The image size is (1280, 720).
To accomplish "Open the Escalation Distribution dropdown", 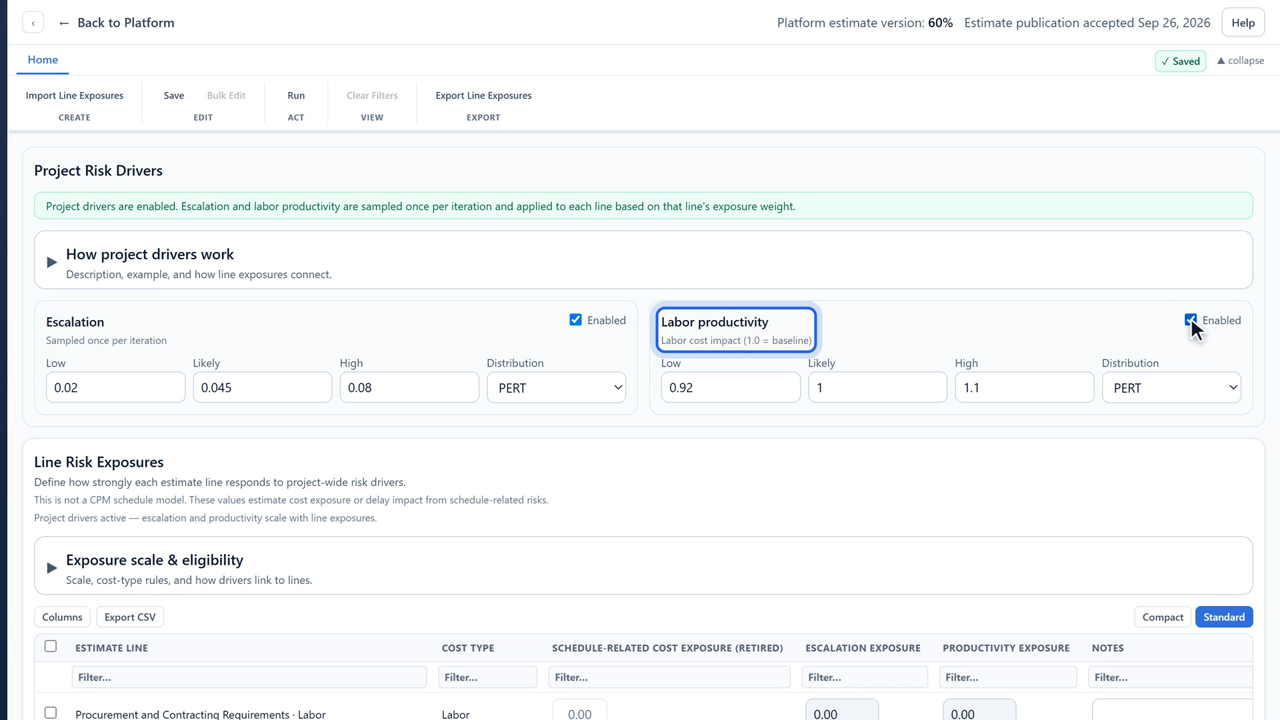I will [x=556, y=388].
